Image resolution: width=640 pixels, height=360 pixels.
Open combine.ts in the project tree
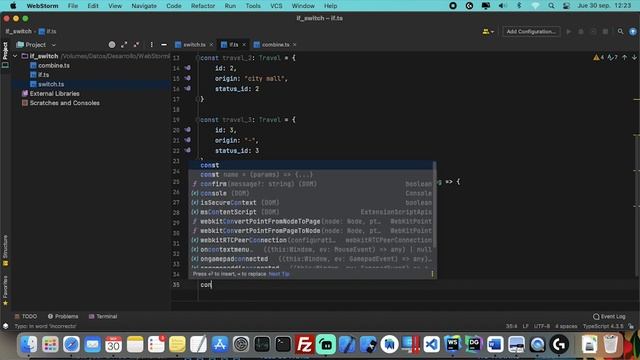point(54,65)
